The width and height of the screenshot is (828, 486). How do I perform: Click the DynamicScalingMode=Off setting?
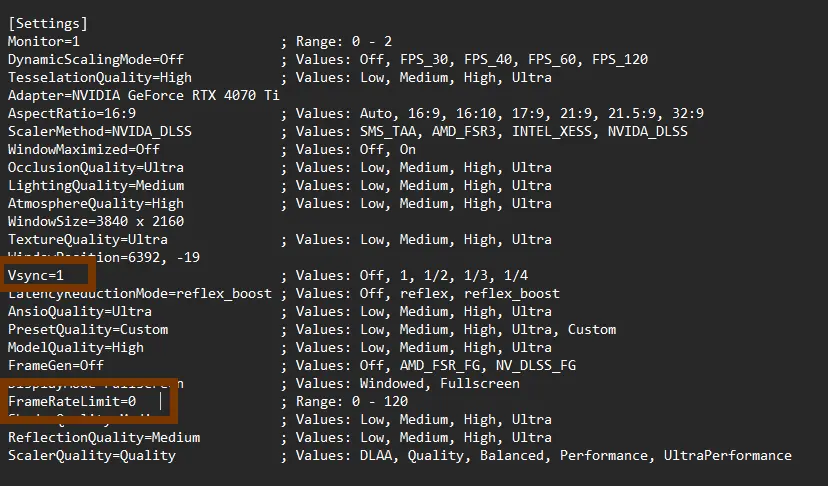[96, 60]
